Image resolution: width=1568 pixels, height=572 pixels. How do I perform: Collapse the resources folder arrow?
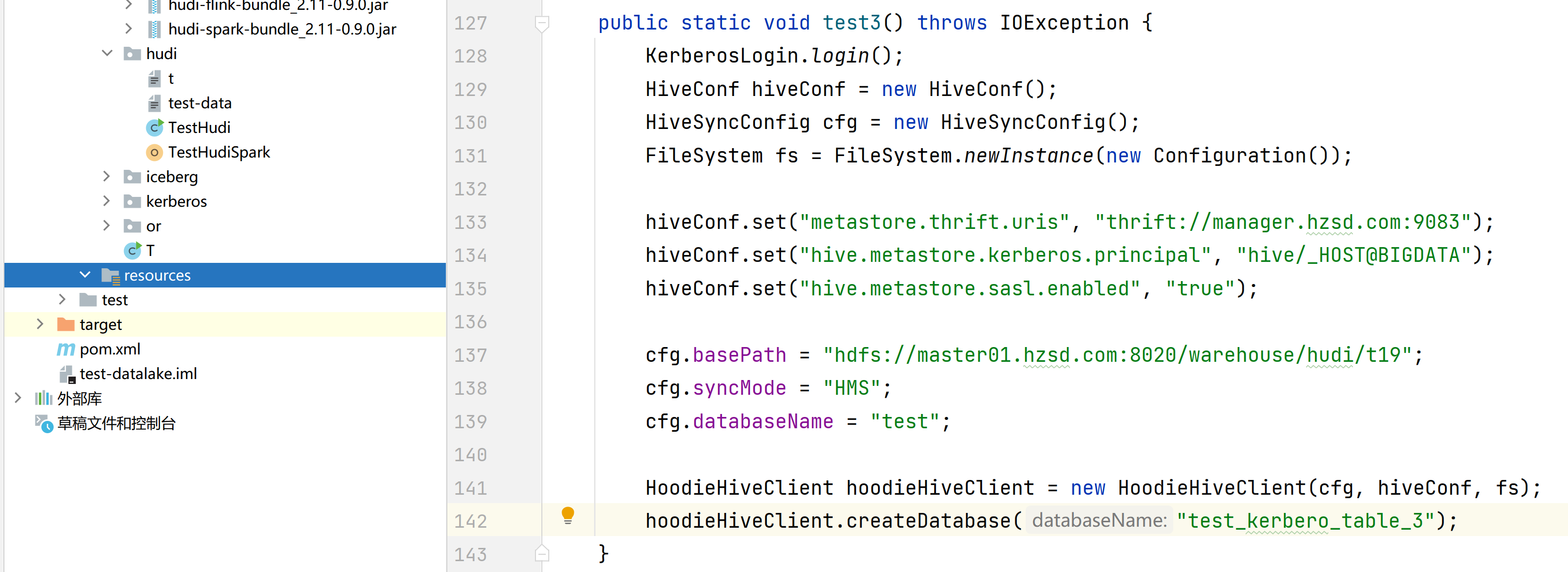[x=85, y=275]
